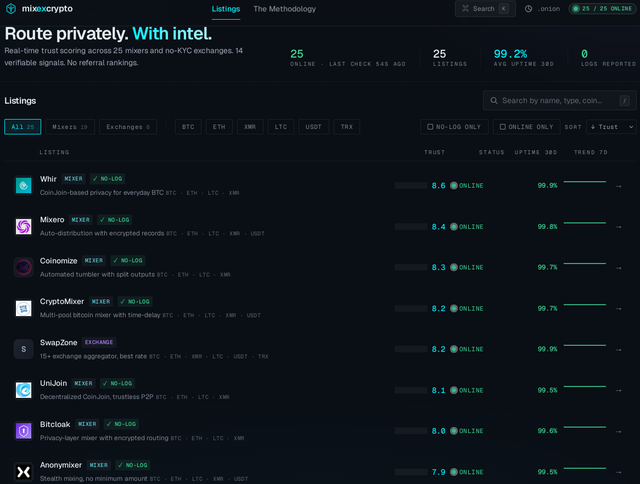Select the Mixers filter tab
The height and width of the screenshot is (484, 640).
70,127
